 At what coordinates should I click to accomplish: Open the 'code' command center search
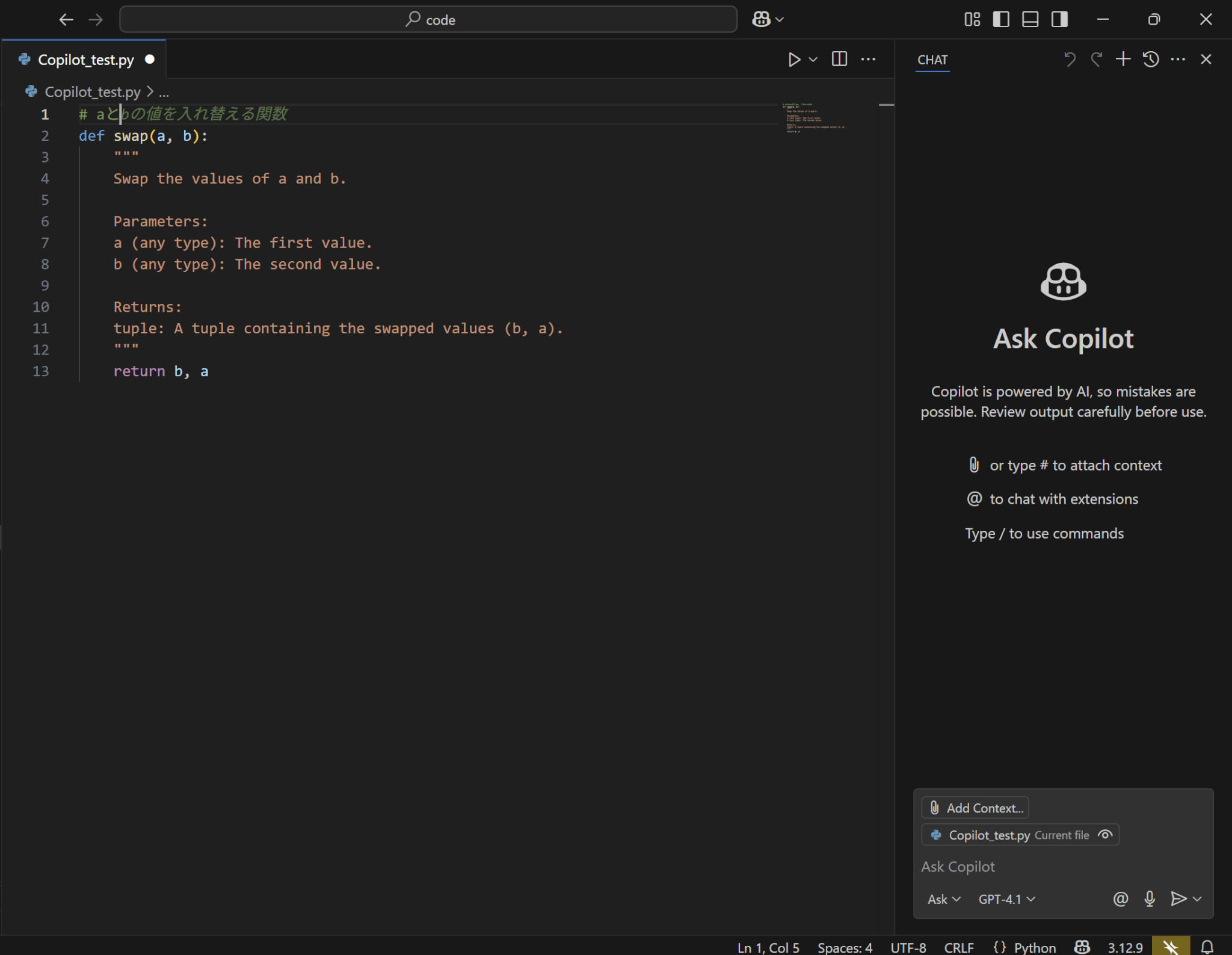coord(428,19)
